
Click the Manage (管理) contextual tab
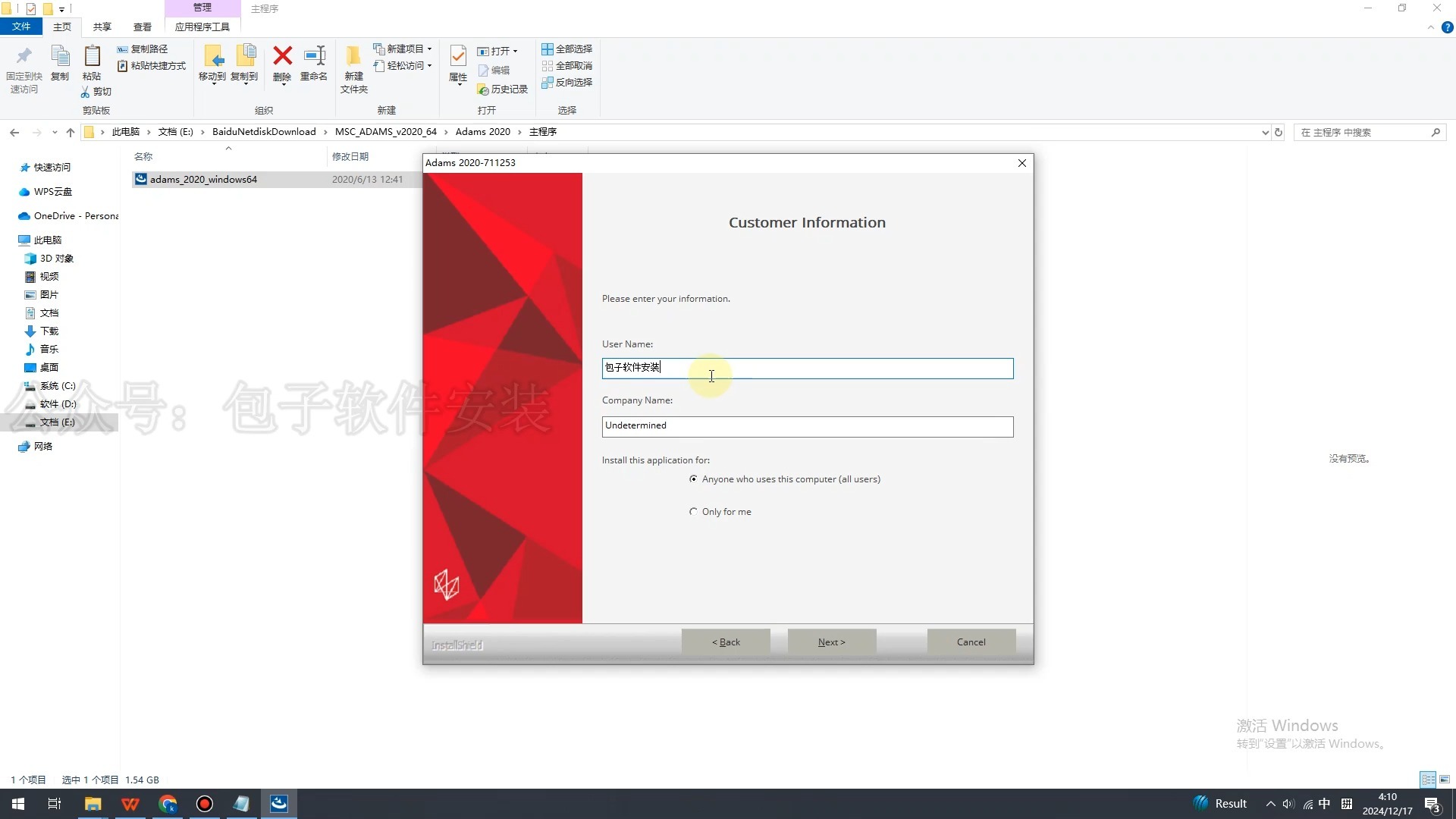202,8
